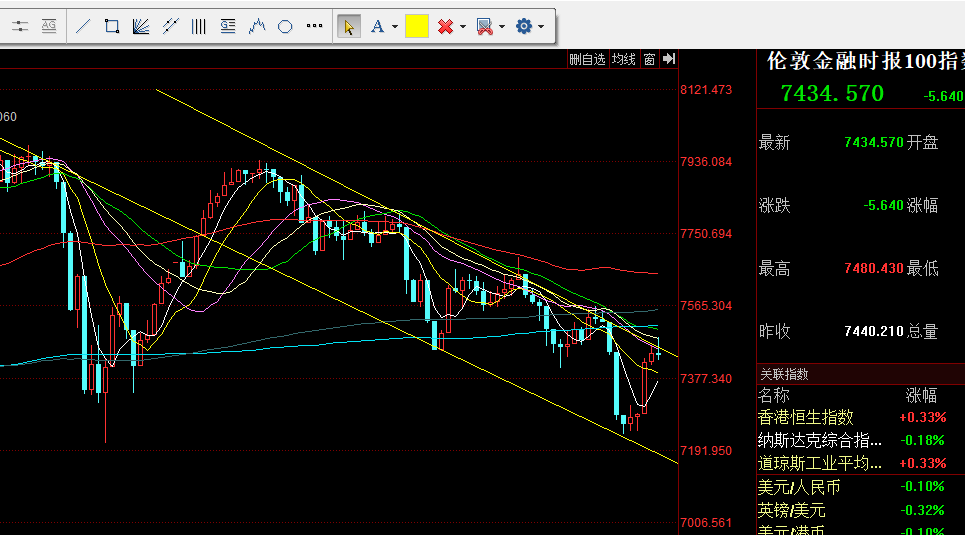Click the 7565.304 price axis label
Screen dimensions: 965x535
pos(706,306)
